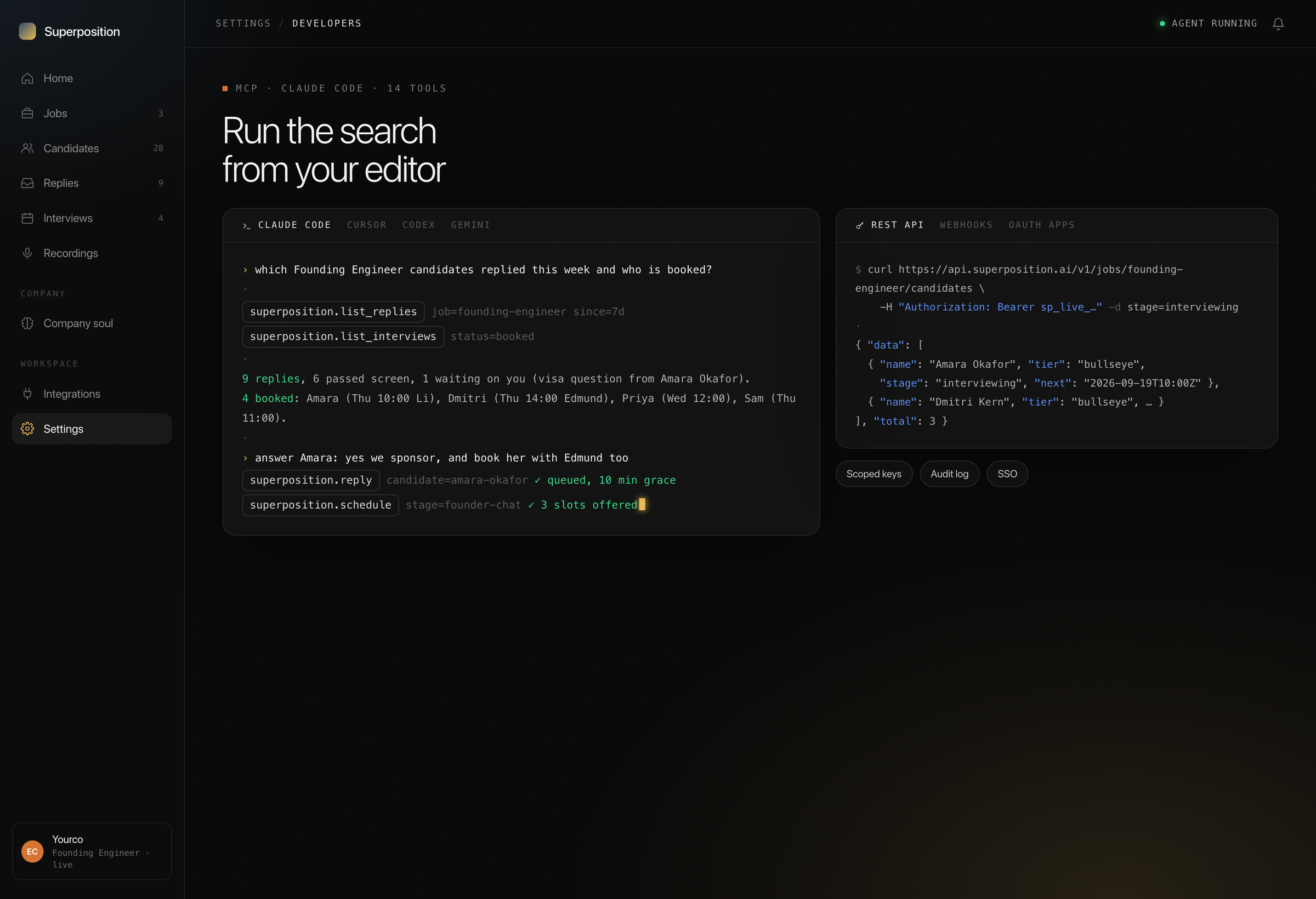Click the Interviews calendar icon
The width and height of the screenshot is (1316, 899).
tap(27, 218)
